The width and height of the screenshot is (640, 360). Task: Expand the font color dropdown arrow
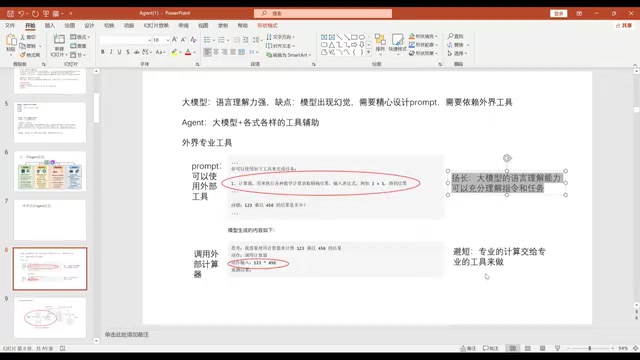point(194,52)
